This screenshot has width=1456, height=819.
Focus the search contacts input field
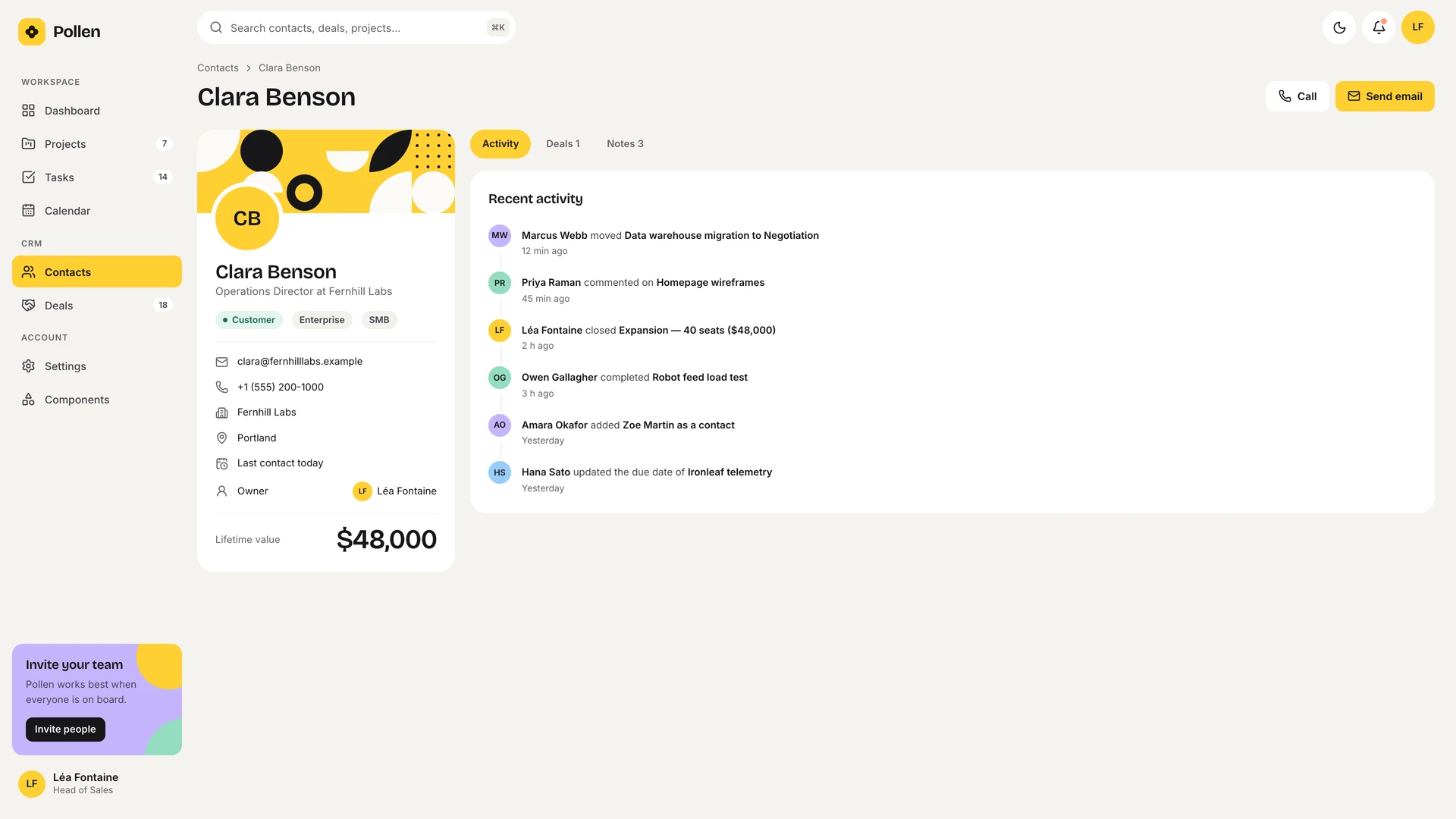click(356, 27)
